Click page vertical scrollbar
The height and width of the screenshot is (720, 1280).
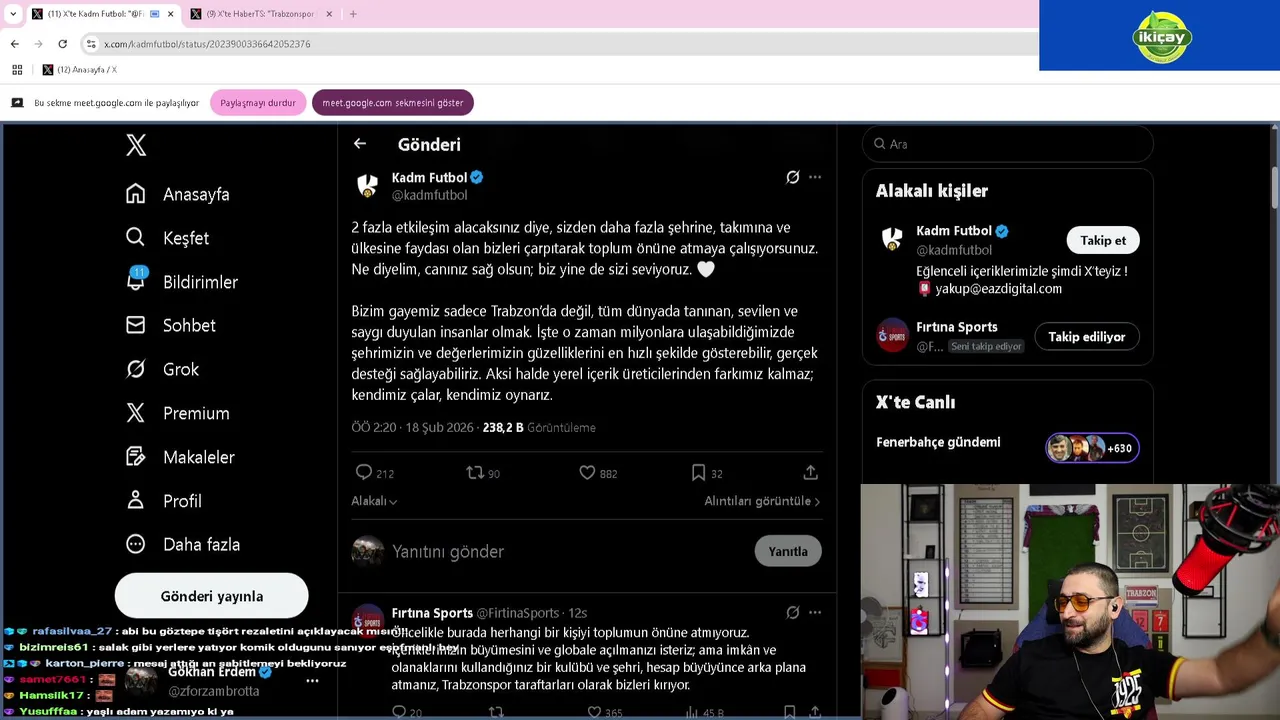click(1274, 188)
